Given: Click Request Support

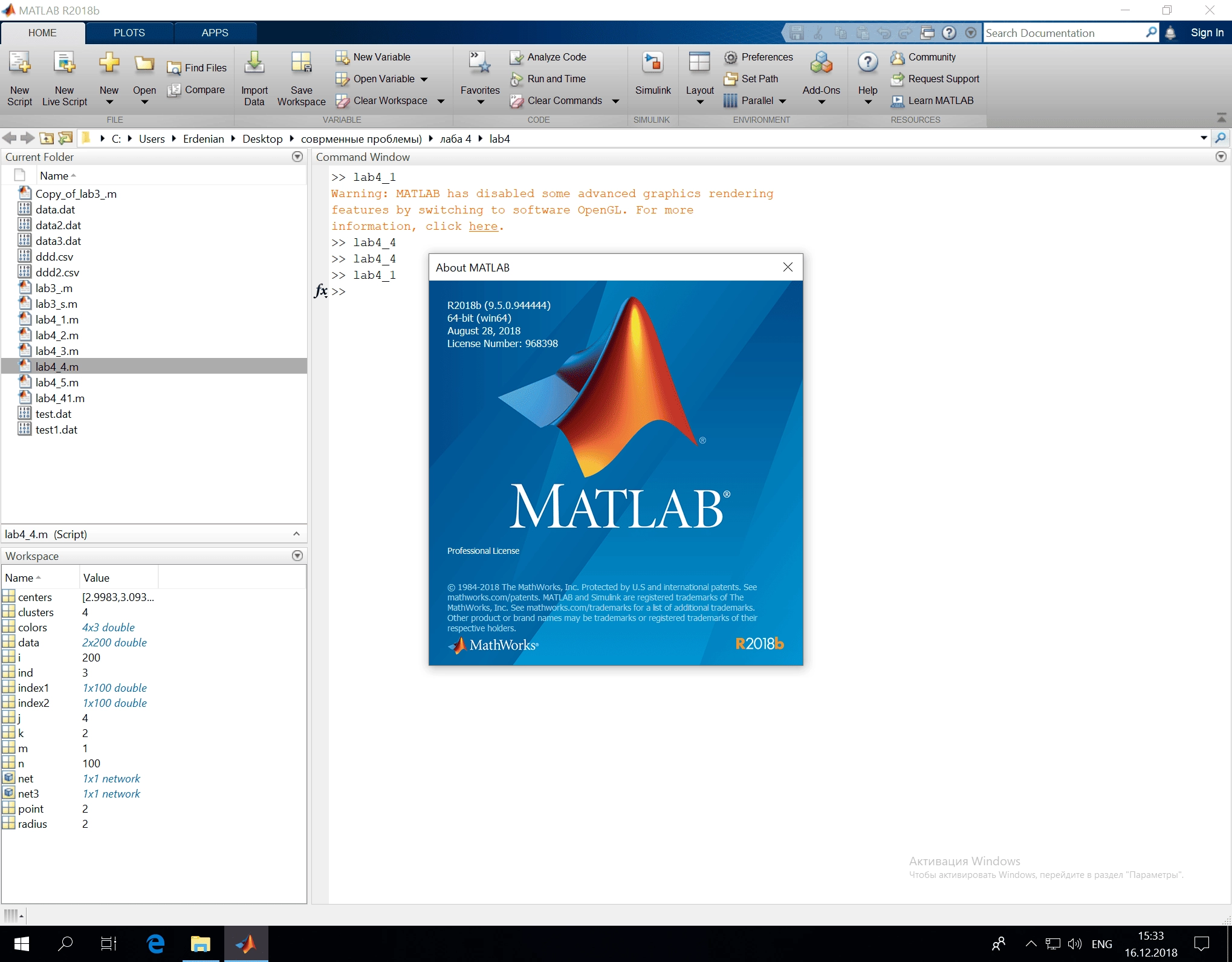Looking at the screenshot, I should (x=935, y=79).
